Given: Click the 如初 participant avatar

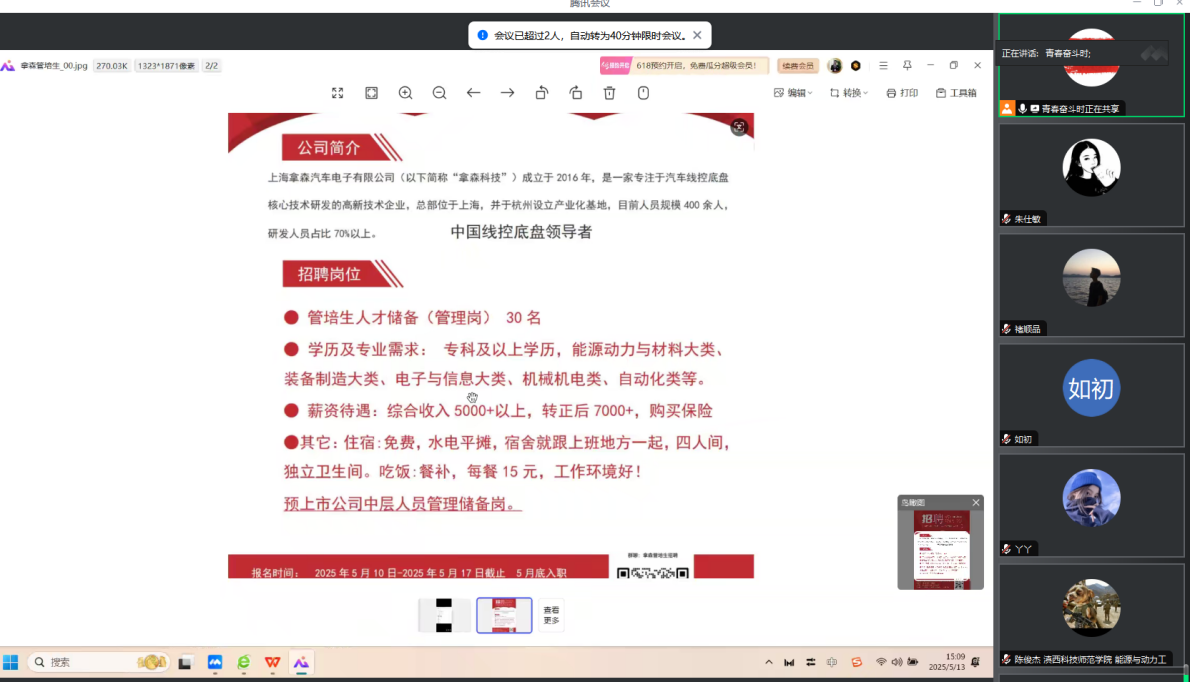Looking at the screenshot, I should [1091, 388].
